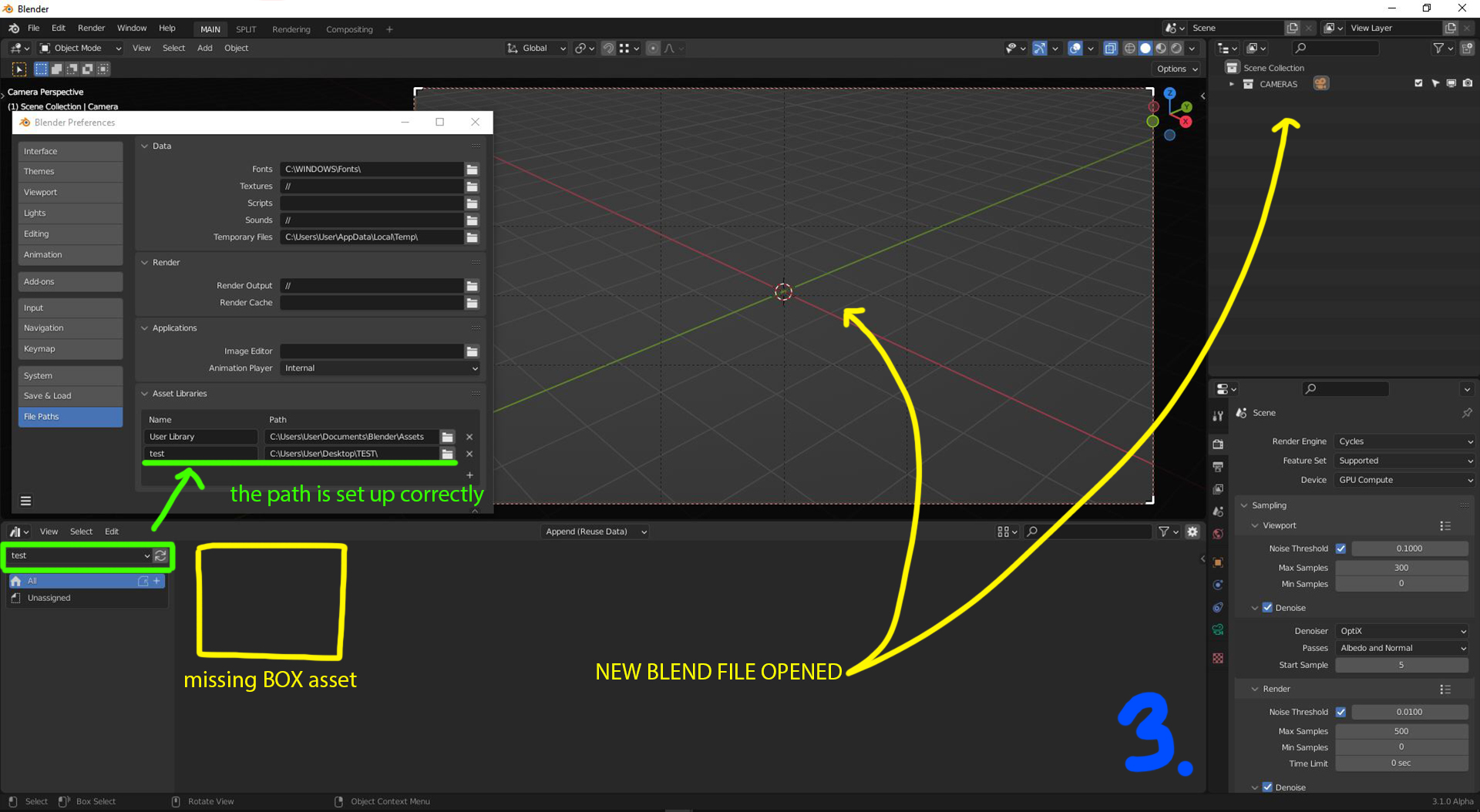1480x812 pixels.
Task: Open the Add menu in viewport header
Action: coord(204,48)
